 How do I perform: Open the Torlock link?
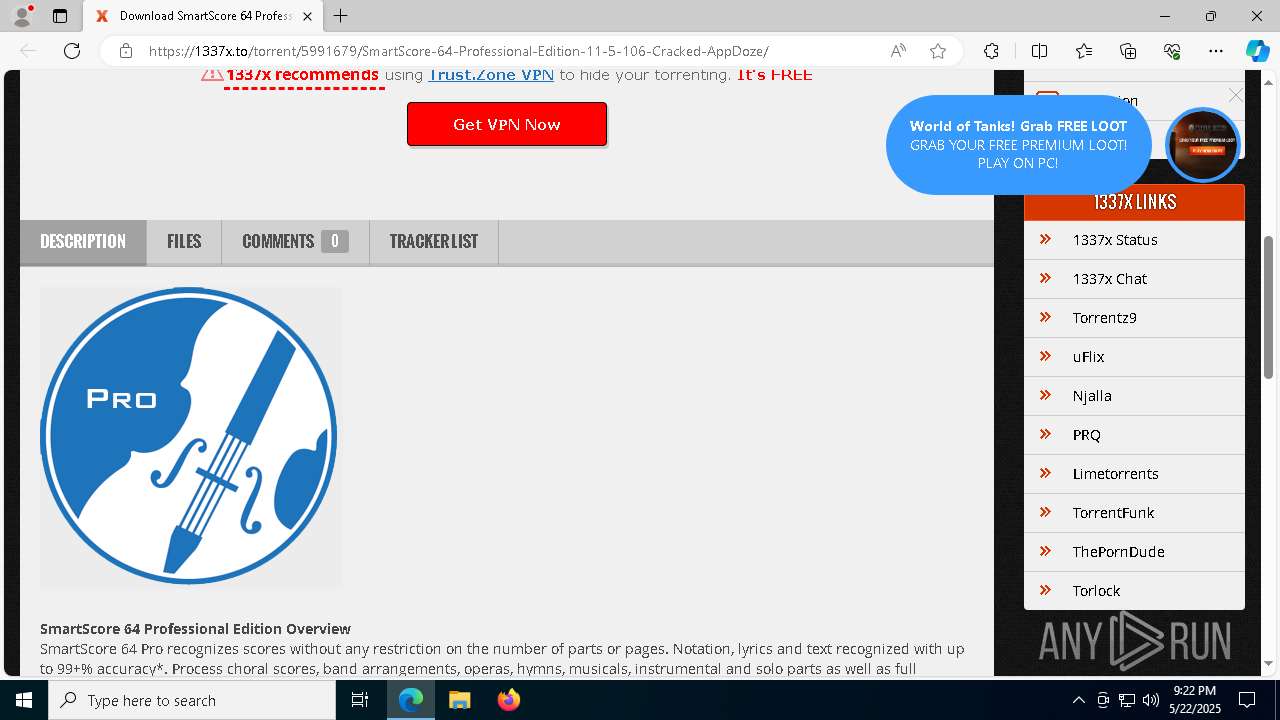tap(1097, 591)
